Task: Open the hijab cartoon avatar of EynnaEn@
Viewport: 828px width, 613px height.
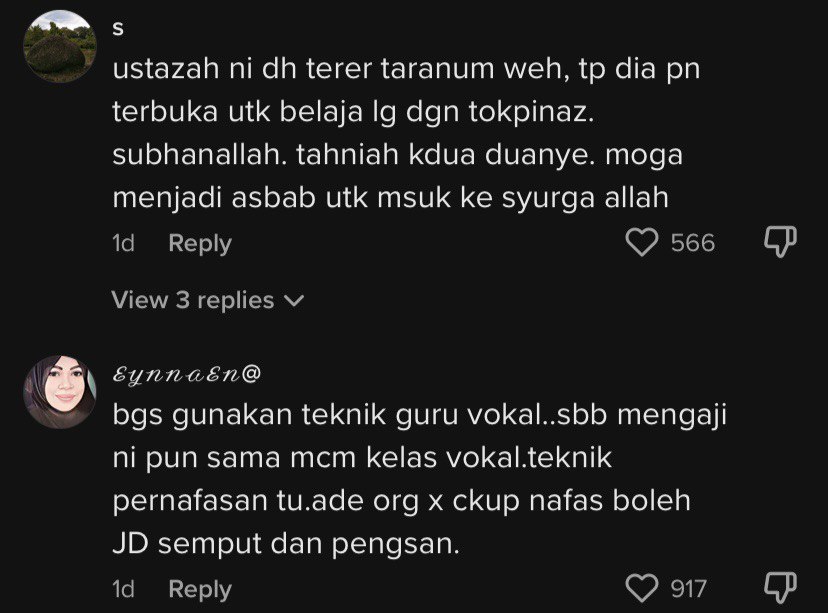Action: click(x=60, y=392)
